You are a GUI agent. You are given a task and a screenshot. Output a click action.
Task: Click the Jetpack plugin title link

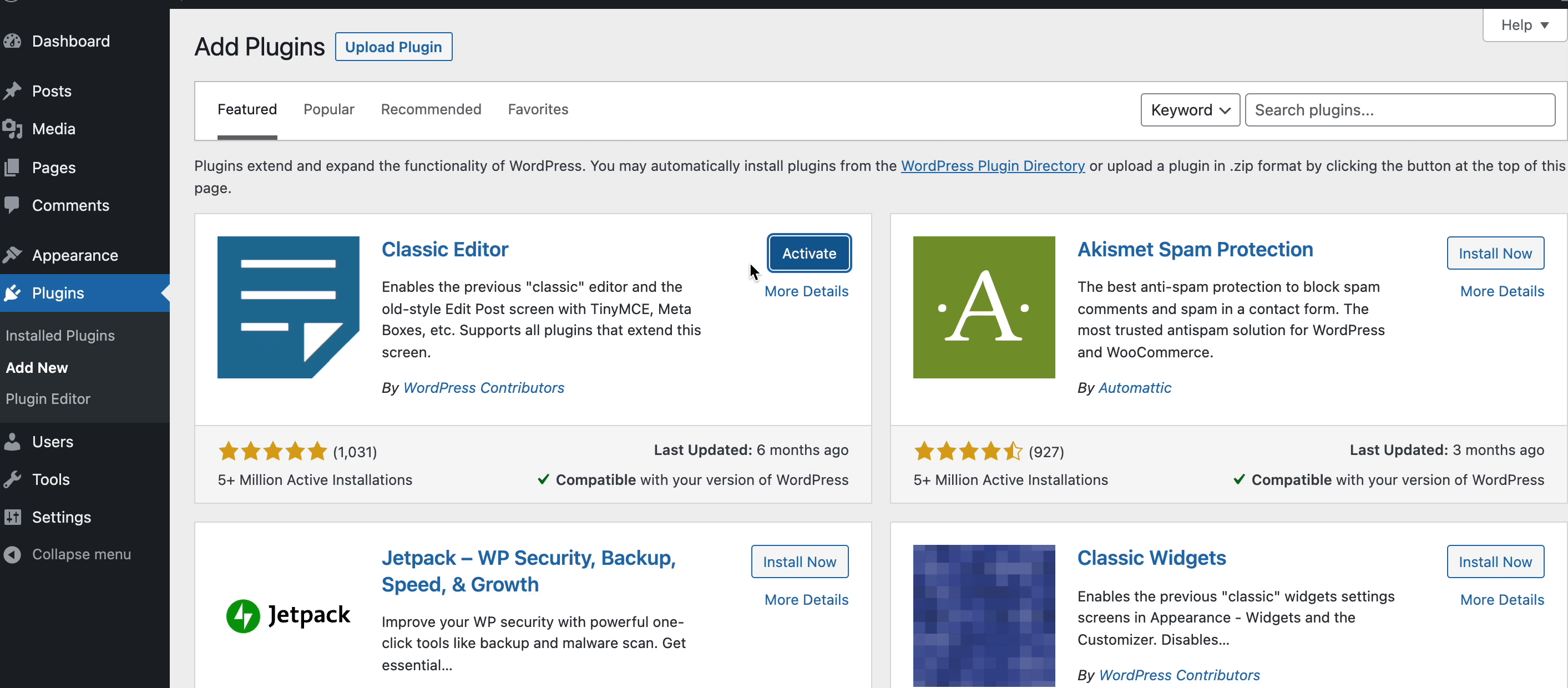click(x=528, y=570)
